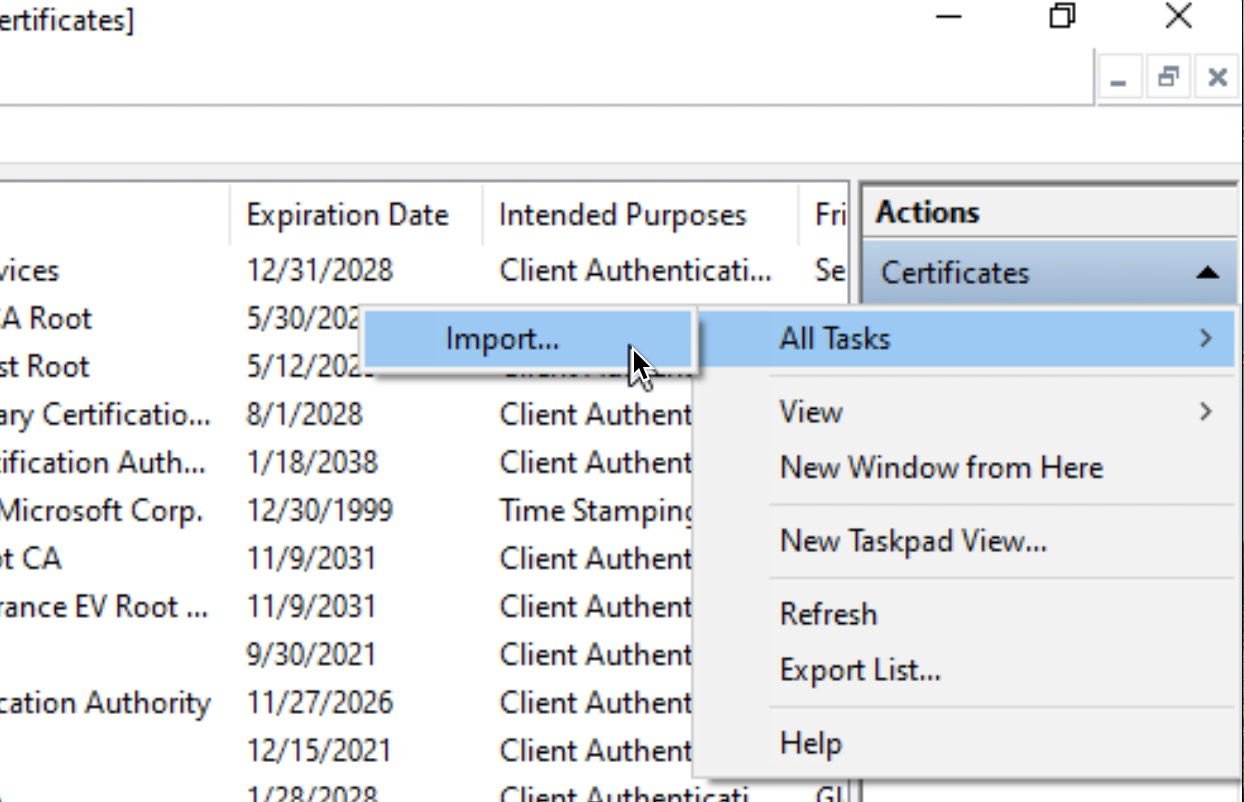The image size is (1244, 802).
Task: Minimize the main console window
Action: pyautogui.click(x=949, y=17)
